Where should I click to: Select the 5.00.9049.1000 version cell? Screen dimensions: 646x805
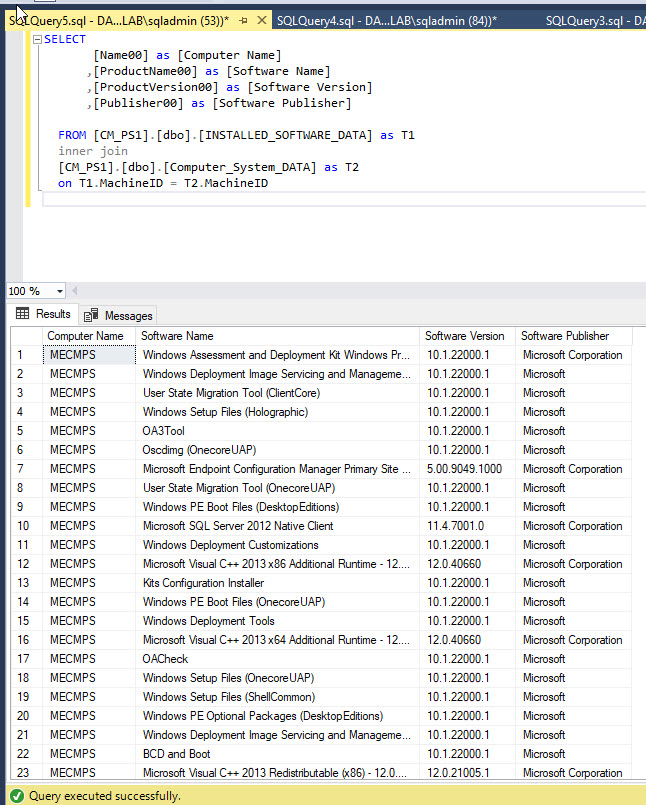click(x=465, y=469)
